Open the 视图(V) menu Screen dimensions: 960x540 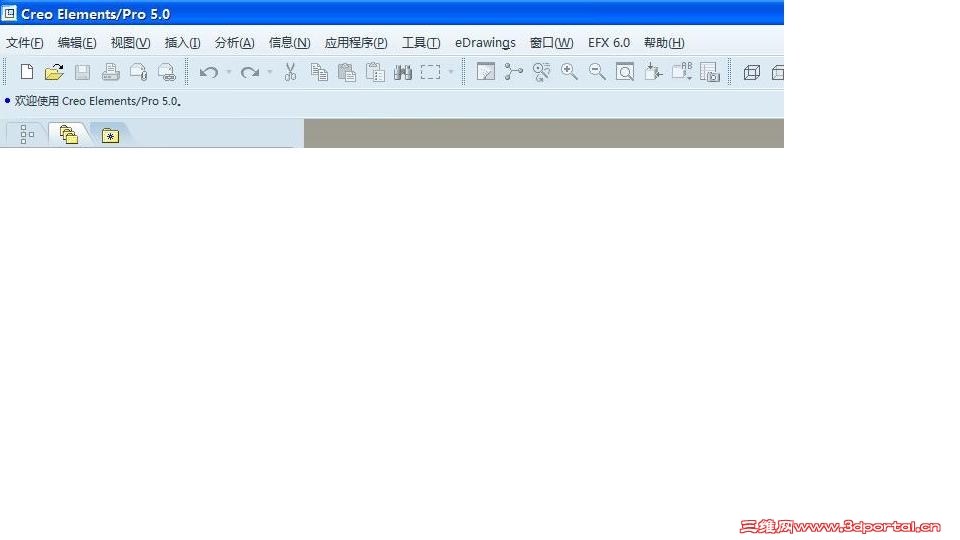[x=130, y=43]
